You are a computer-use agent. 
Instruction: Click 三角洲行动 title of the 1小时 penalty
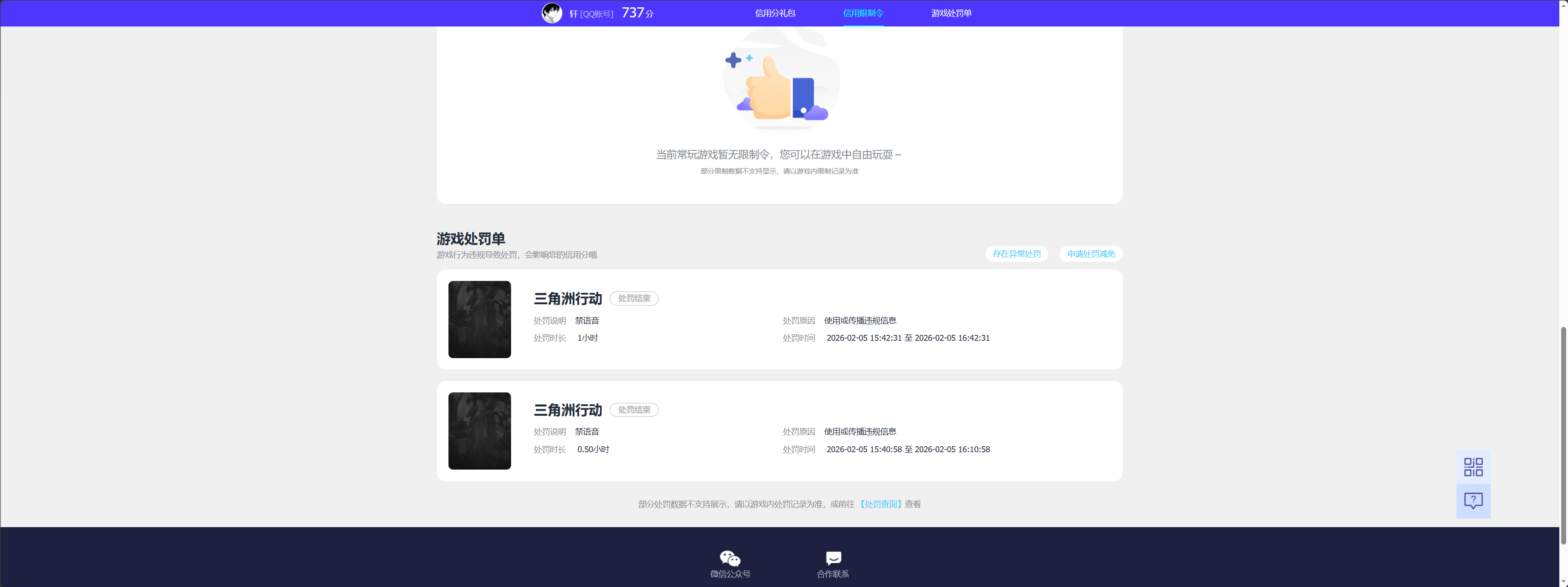click(567, 299)
